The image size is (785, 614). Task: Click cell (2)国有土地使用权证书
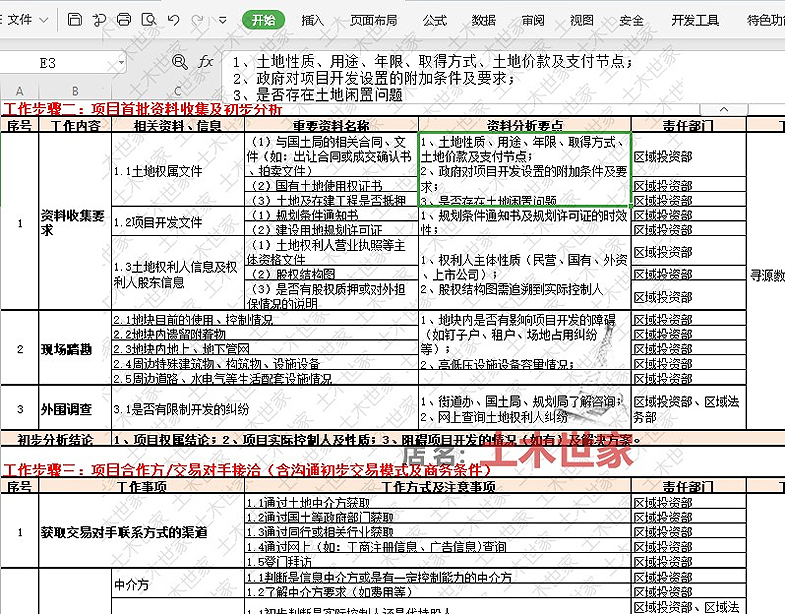(331, 185)
